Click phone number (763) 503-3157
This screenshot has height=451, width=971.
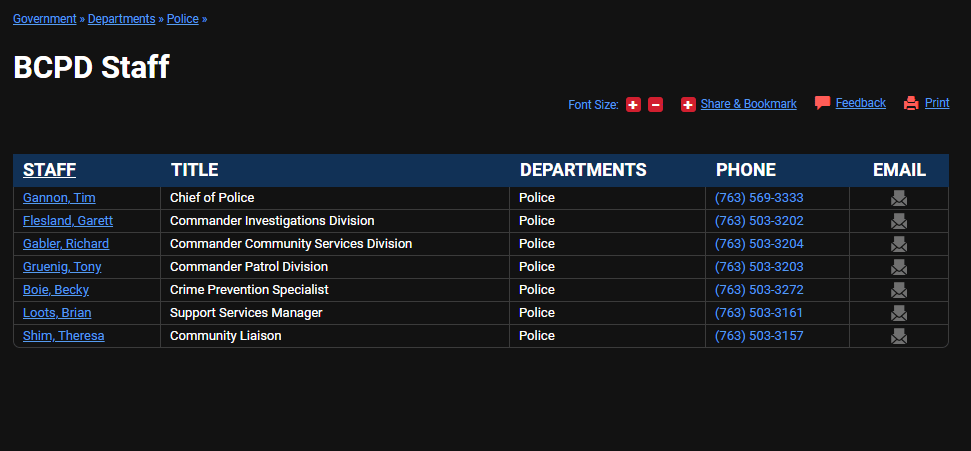[759, 336]
